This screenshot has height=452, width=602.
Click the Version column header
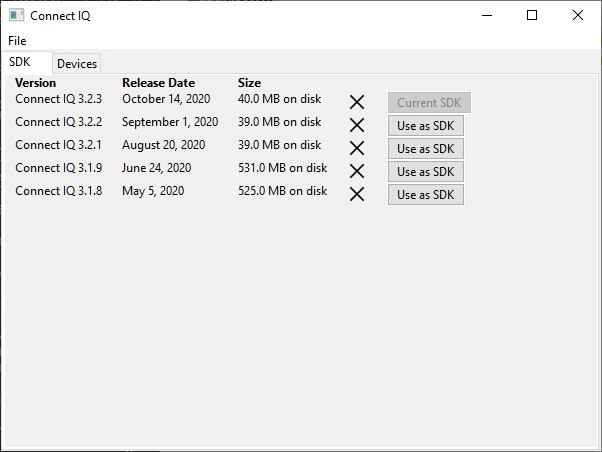36,83
